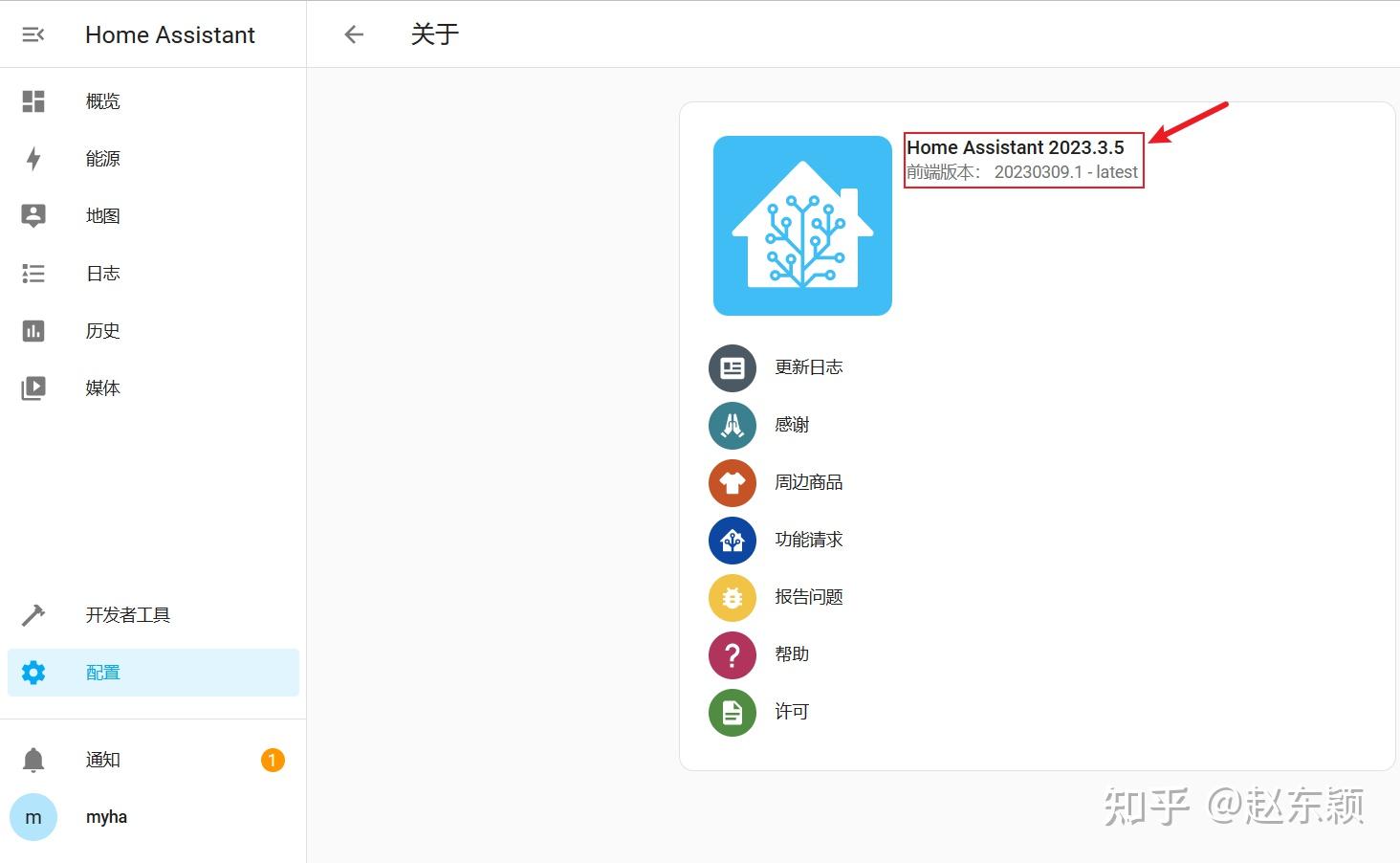Go back using the arrow next to 关于
Screen dimensions: 1400x863
coord(354,34)
